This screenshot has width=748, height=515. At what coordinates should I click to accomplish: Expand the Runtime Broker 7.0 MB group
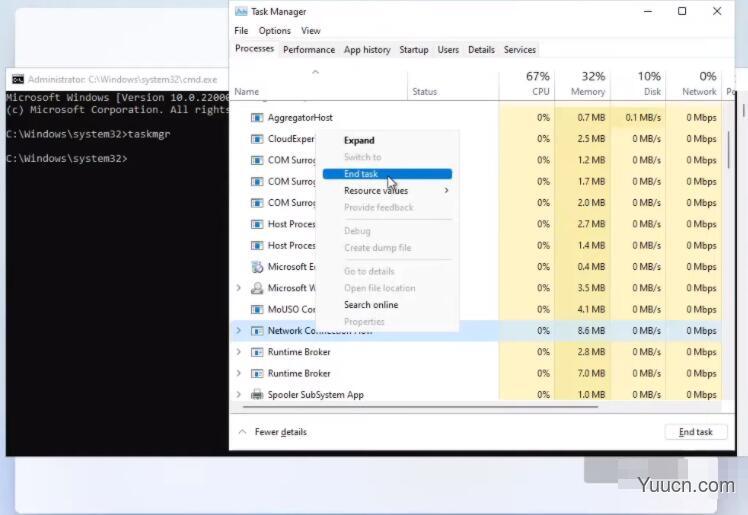[239, 373]
